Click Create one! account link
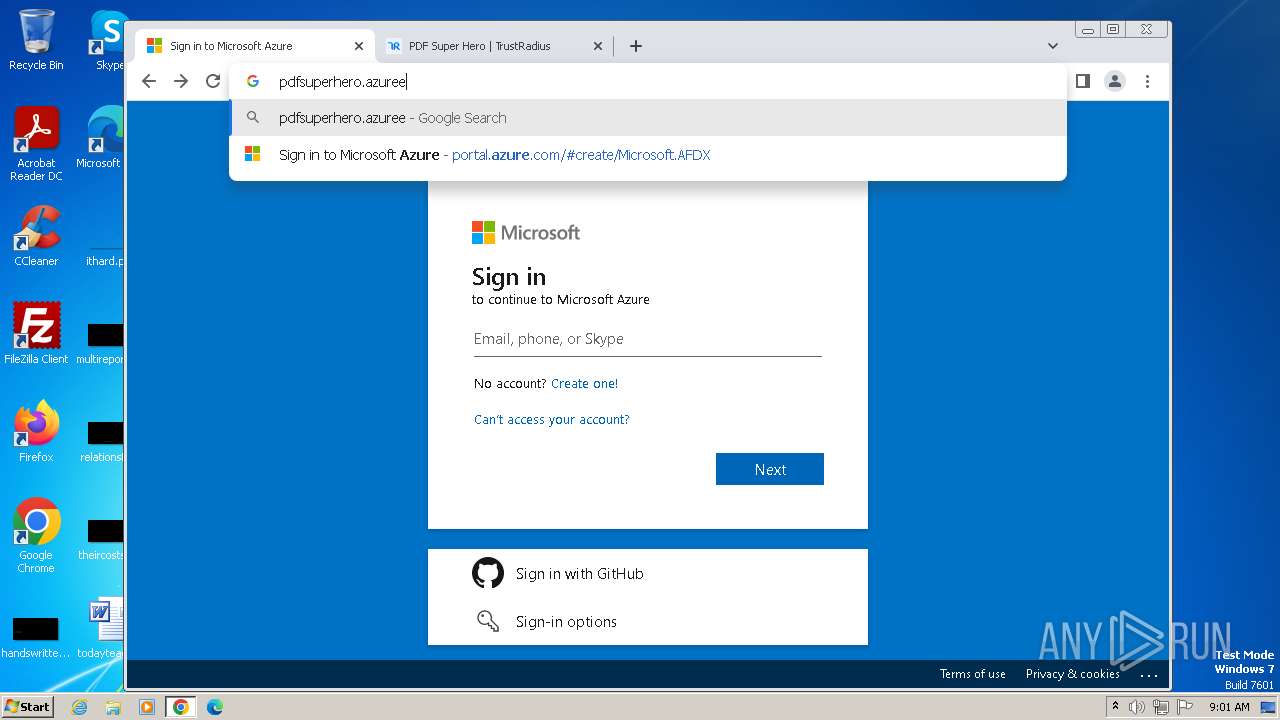This screenshot has width=1280, height=720. click(x=584, y=384)
